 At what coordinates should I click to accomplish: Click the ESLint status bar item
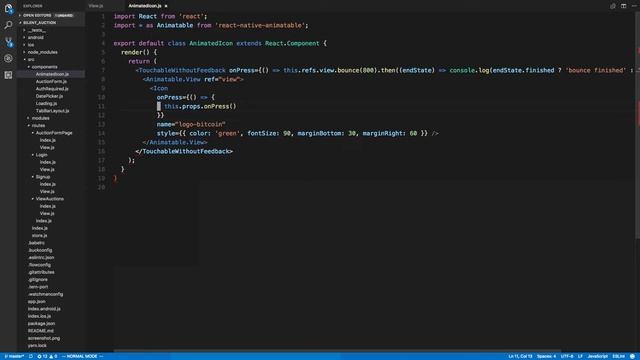618,356
